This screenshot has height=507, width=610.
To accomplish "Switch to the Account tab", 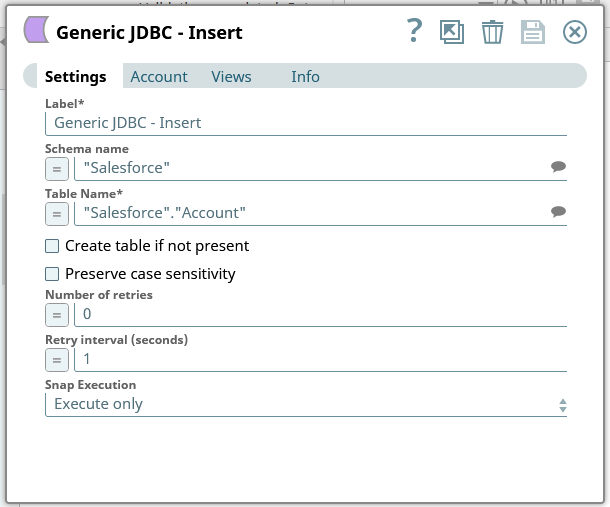I will coord(159,77).
